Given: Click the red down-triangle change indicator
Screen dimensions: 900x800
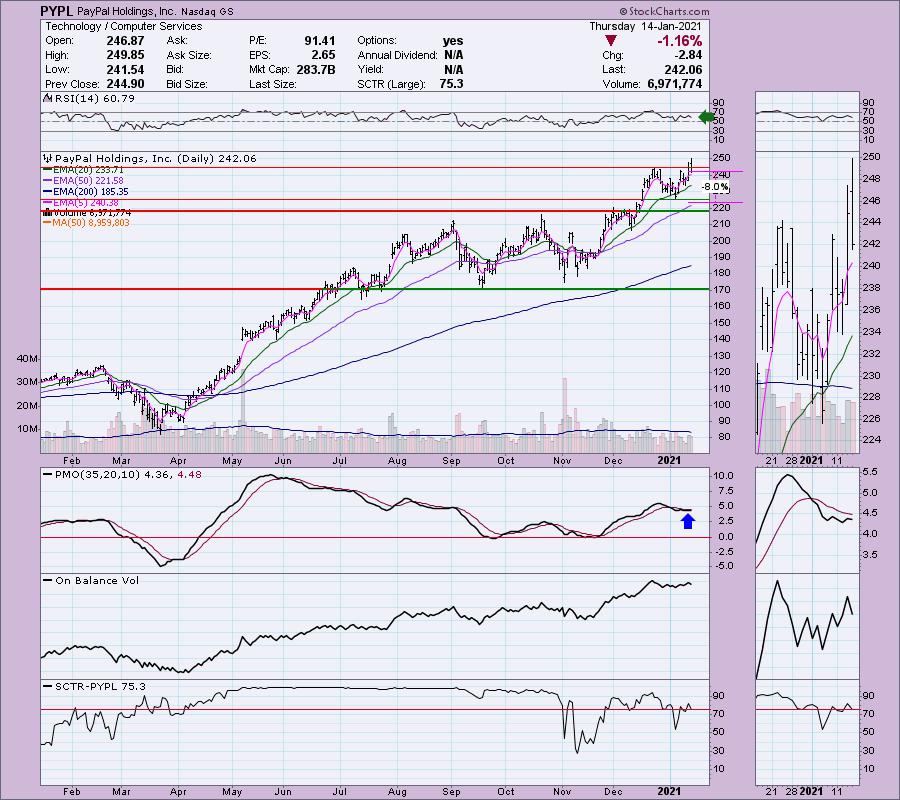Looking at the screenshot, I should (x=611, y=41).
